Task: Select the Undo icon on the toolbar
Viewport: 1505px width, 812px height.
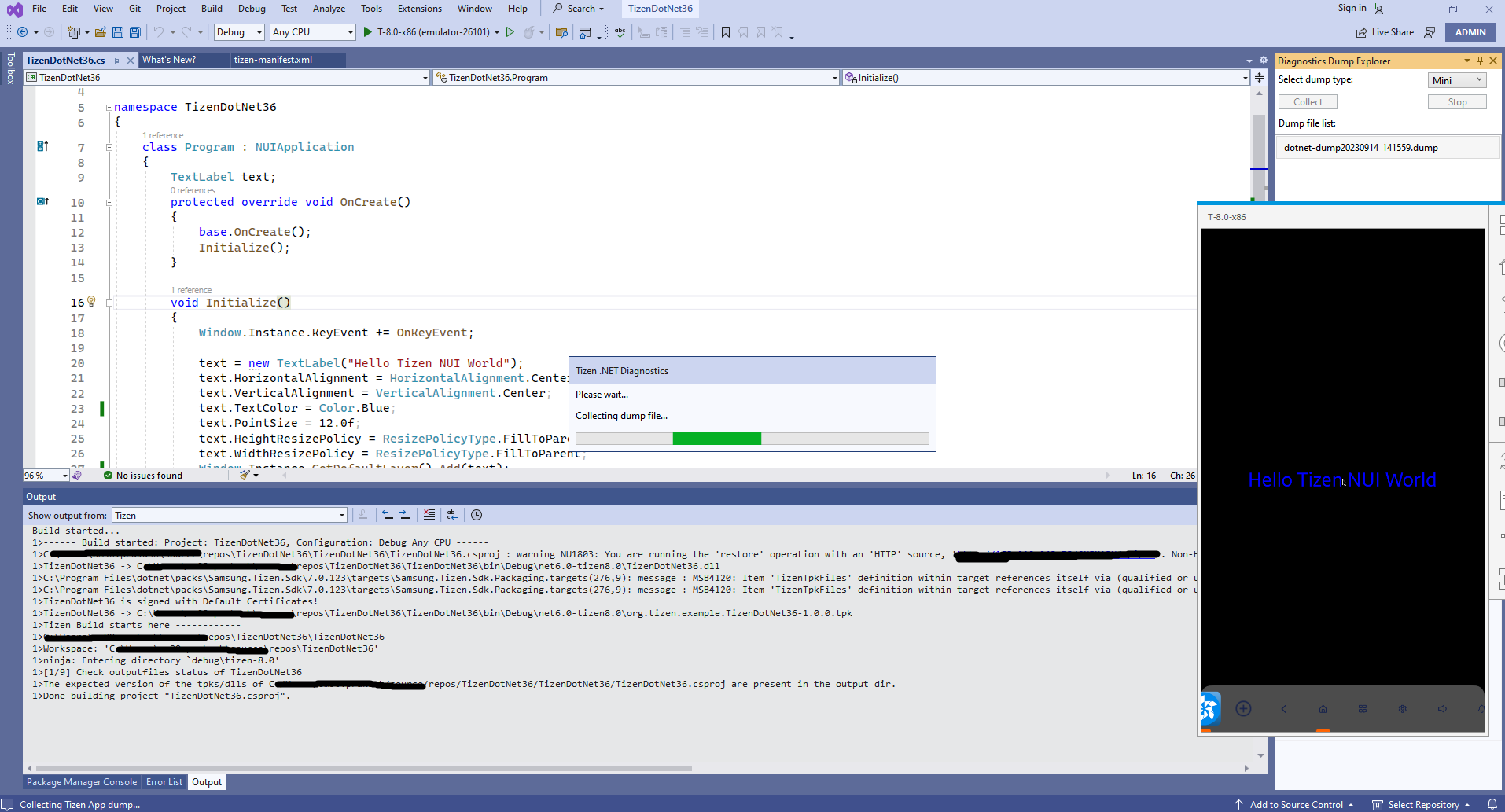Action: [160, 32]
